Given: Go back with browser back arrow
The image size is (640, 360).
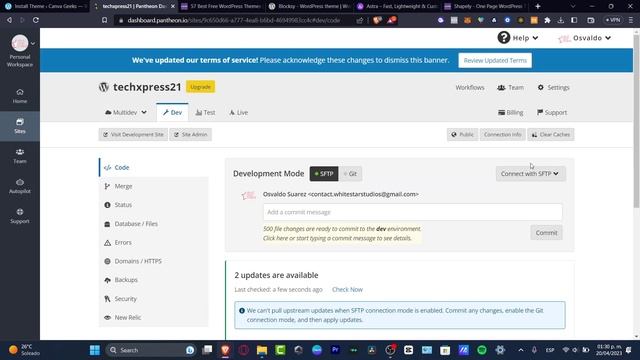Looking at the screenshot, I should coord(9,20).
